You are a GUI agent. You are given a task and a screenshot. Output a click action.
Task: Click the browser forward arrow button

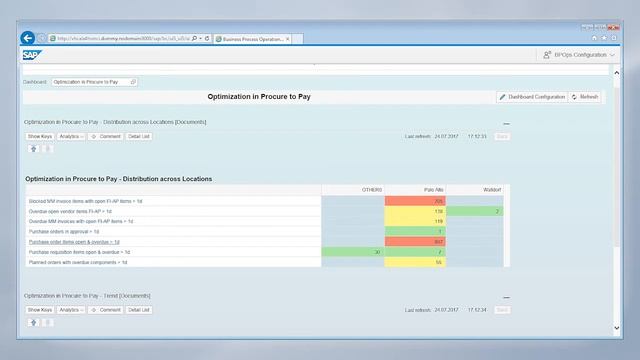pyautogui.click(x=41, y=38)
